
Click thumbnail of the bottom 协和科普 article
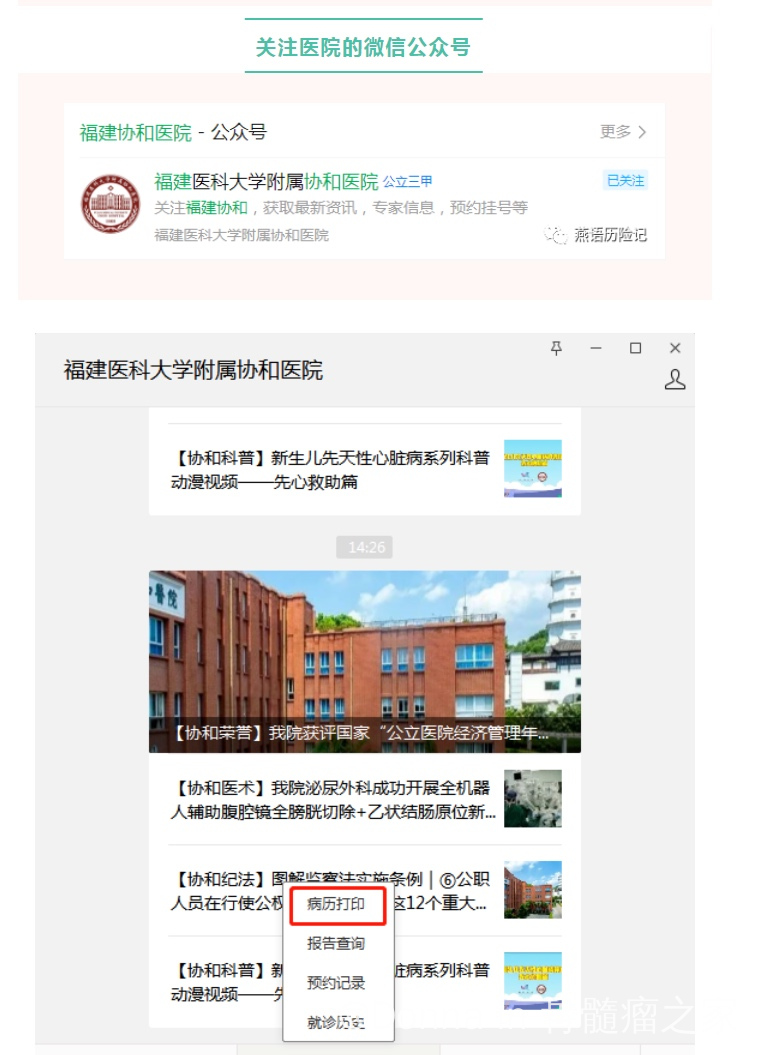[x=533, y=980]
